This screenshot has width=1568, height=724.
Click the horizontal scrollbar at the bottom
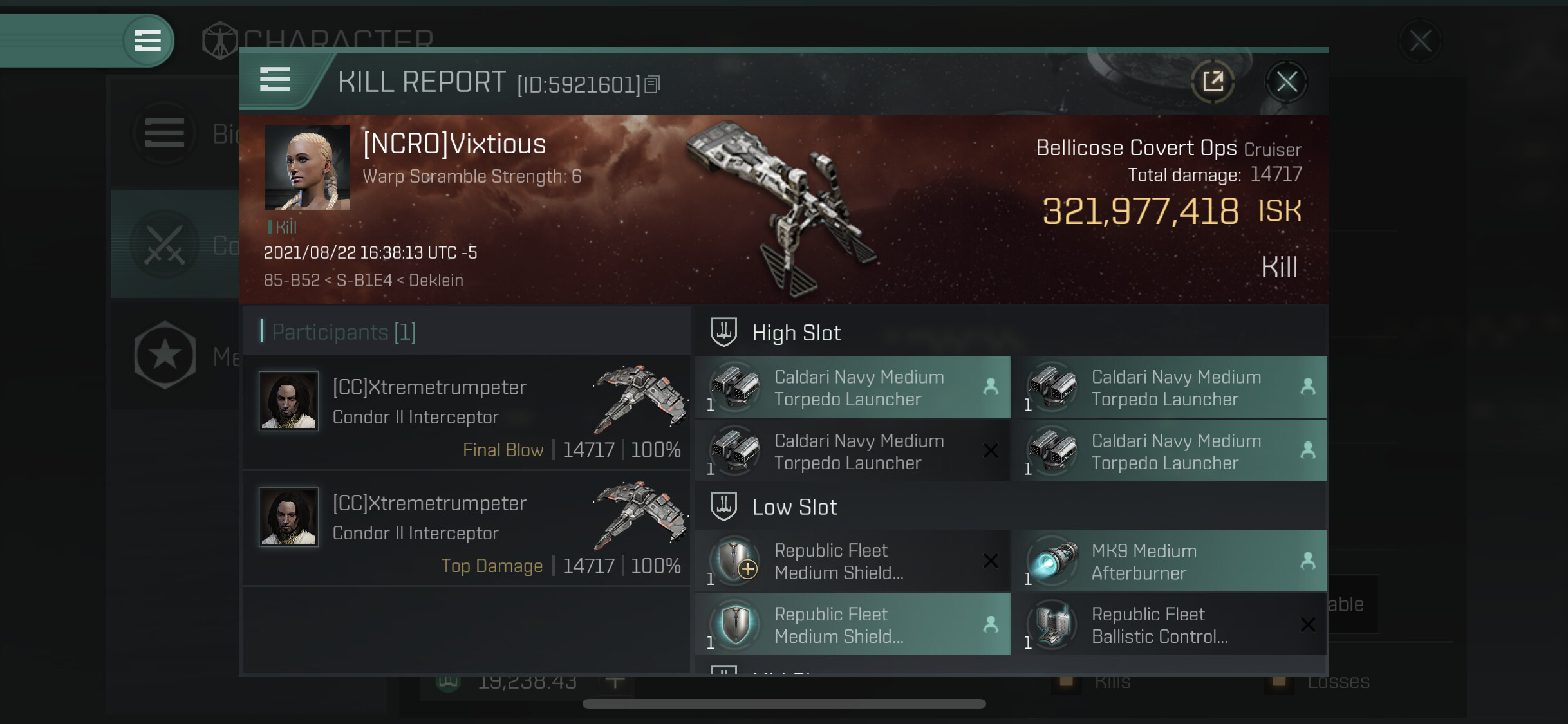(783, 703)
